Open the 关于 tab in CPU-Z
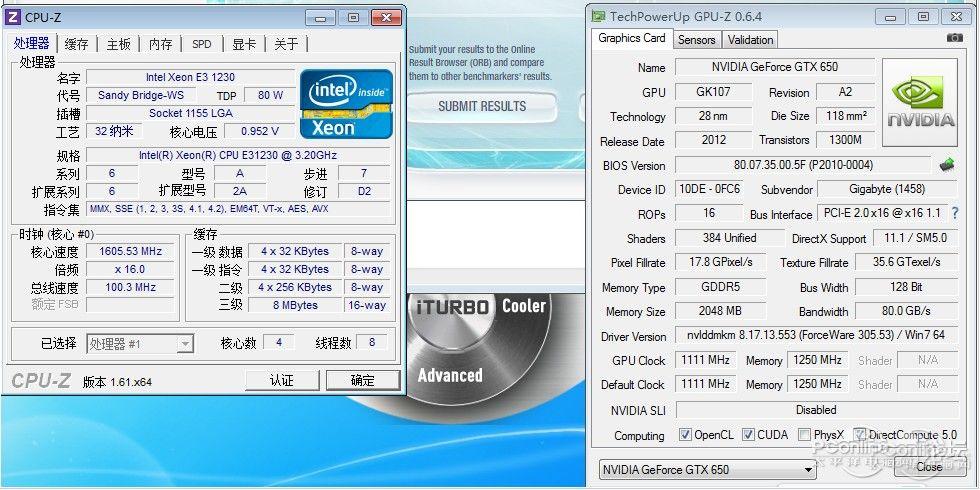 [286, 44]
